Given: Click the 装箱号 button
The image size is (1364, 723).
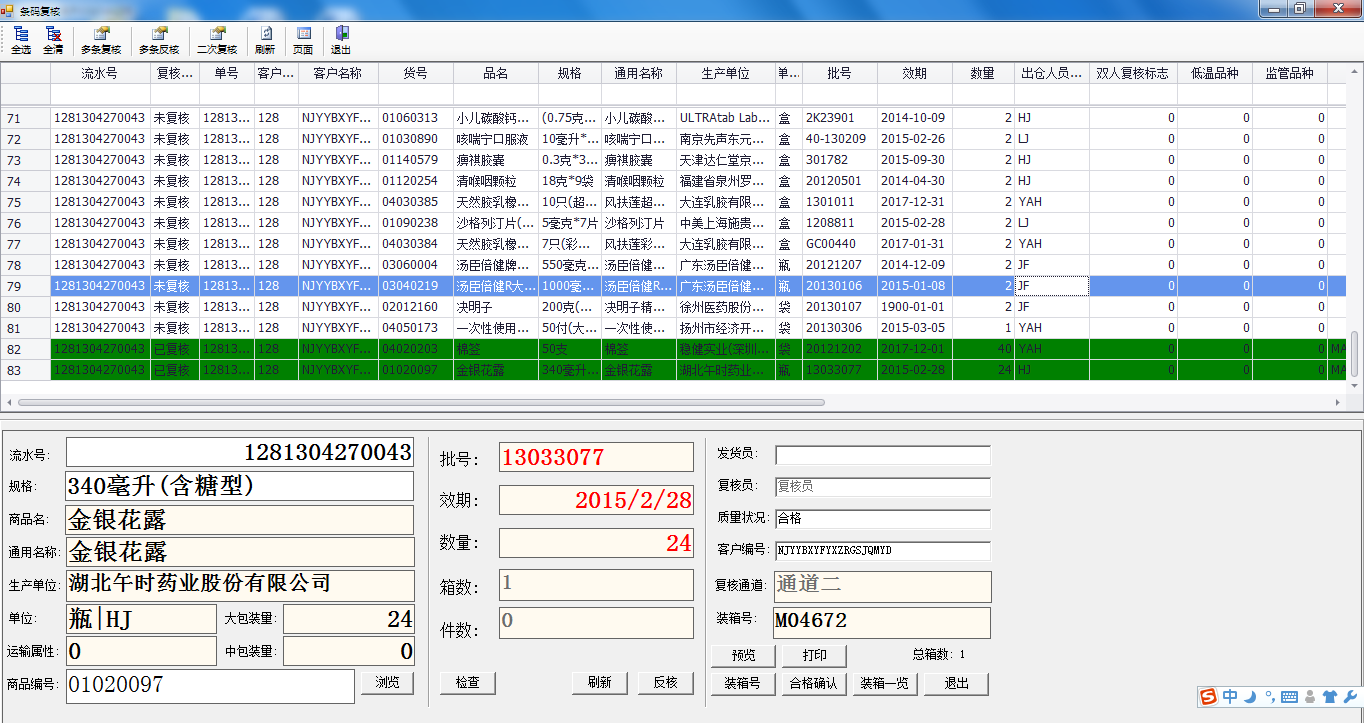Looking at the screenshot, I should click(x=744, y=684).
